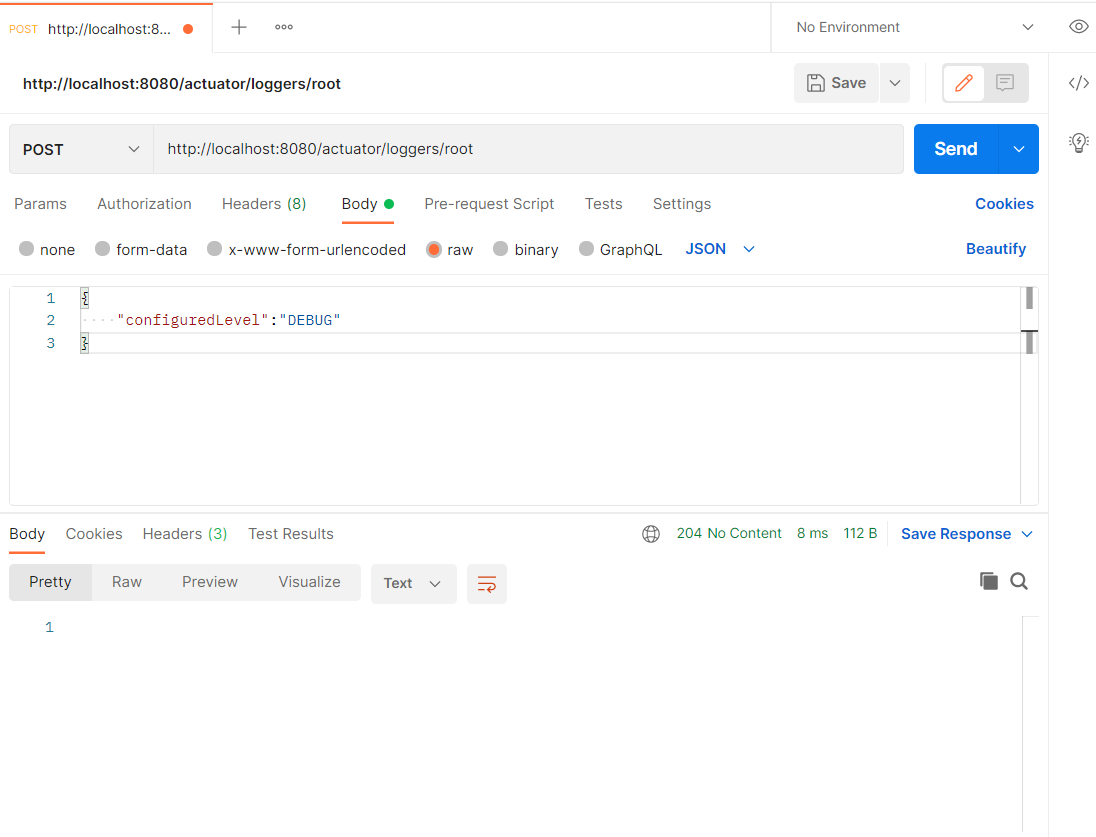Click the environment quick look eye icon
Image resolution: width=1096 pixels, height=837 pixels.
[x=1079, y=27]
